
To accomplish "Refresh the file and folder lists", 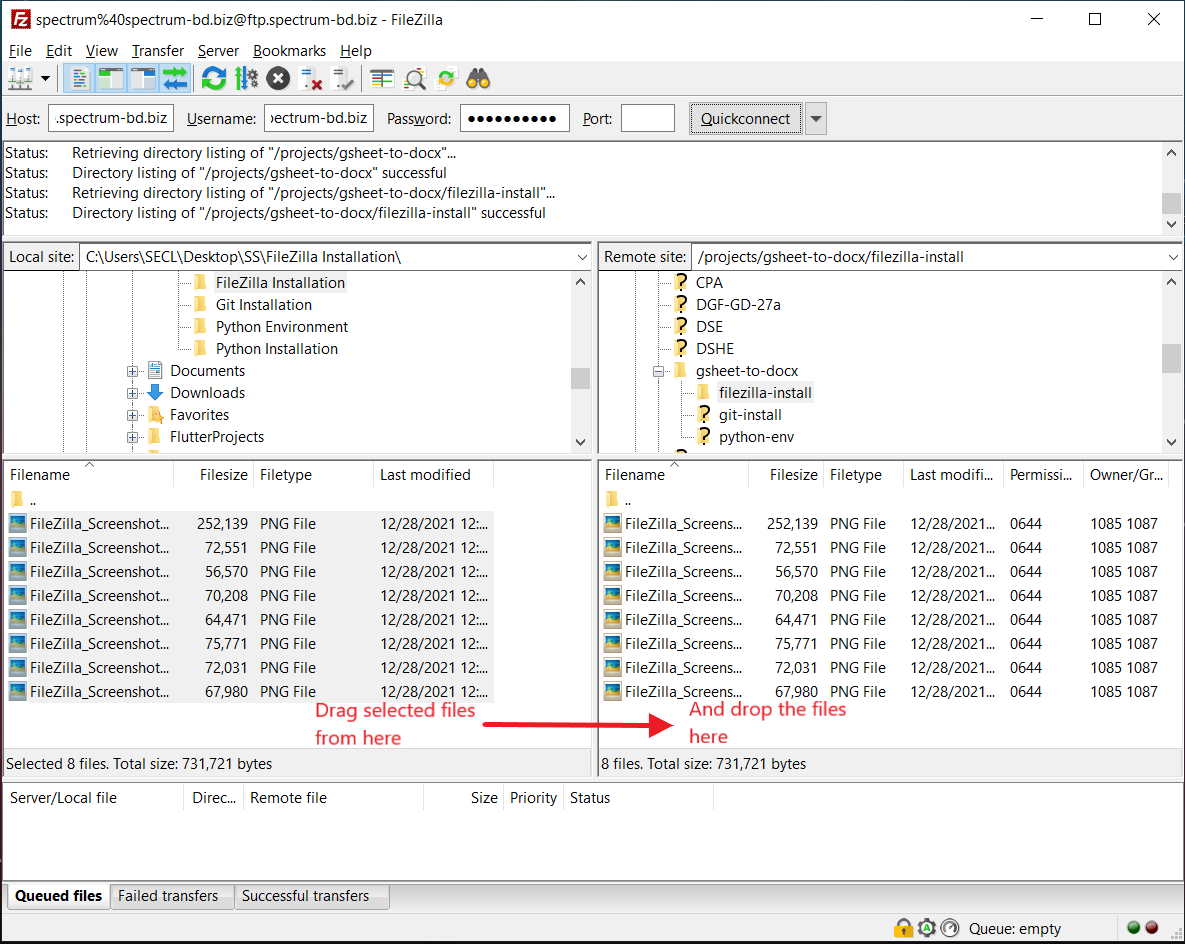I will 214,79.
